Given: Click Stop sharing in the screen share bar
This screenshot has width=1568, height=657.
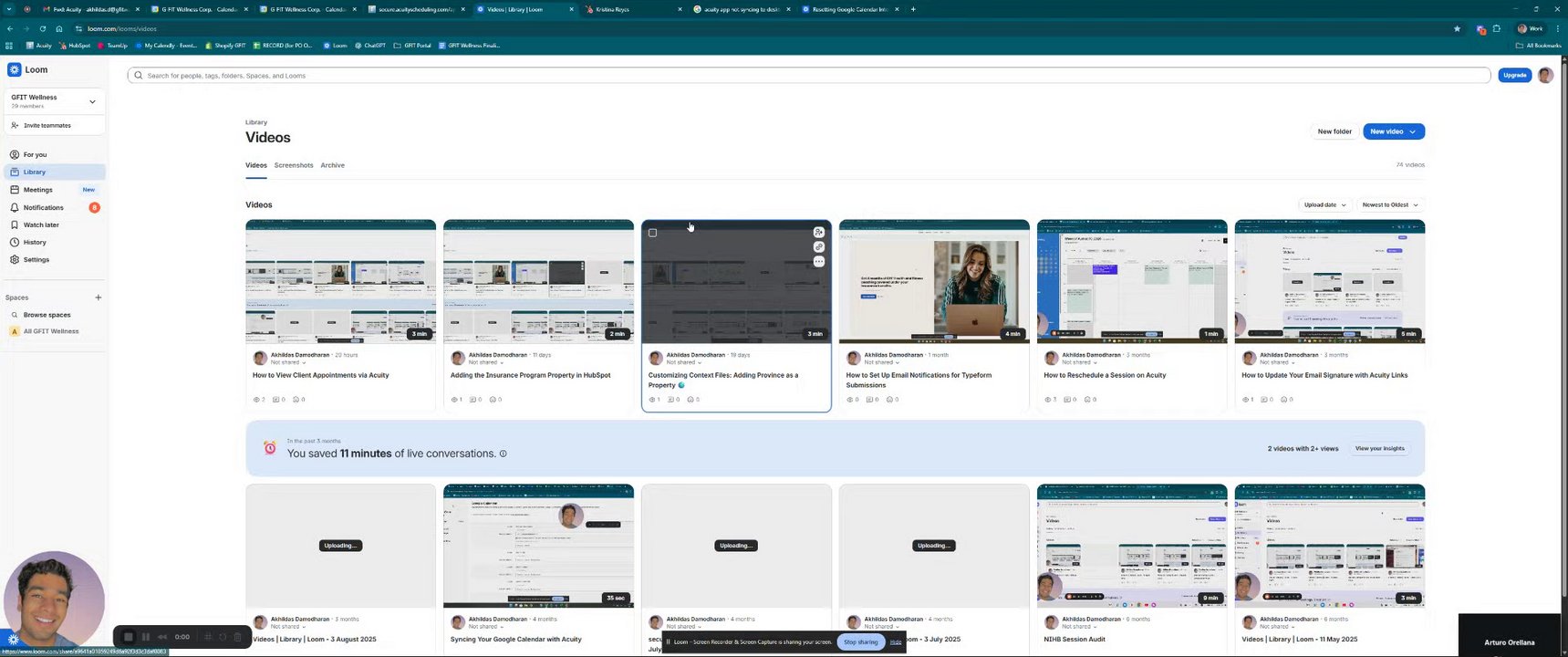Looking at the screenshot, I should point(861,641).
